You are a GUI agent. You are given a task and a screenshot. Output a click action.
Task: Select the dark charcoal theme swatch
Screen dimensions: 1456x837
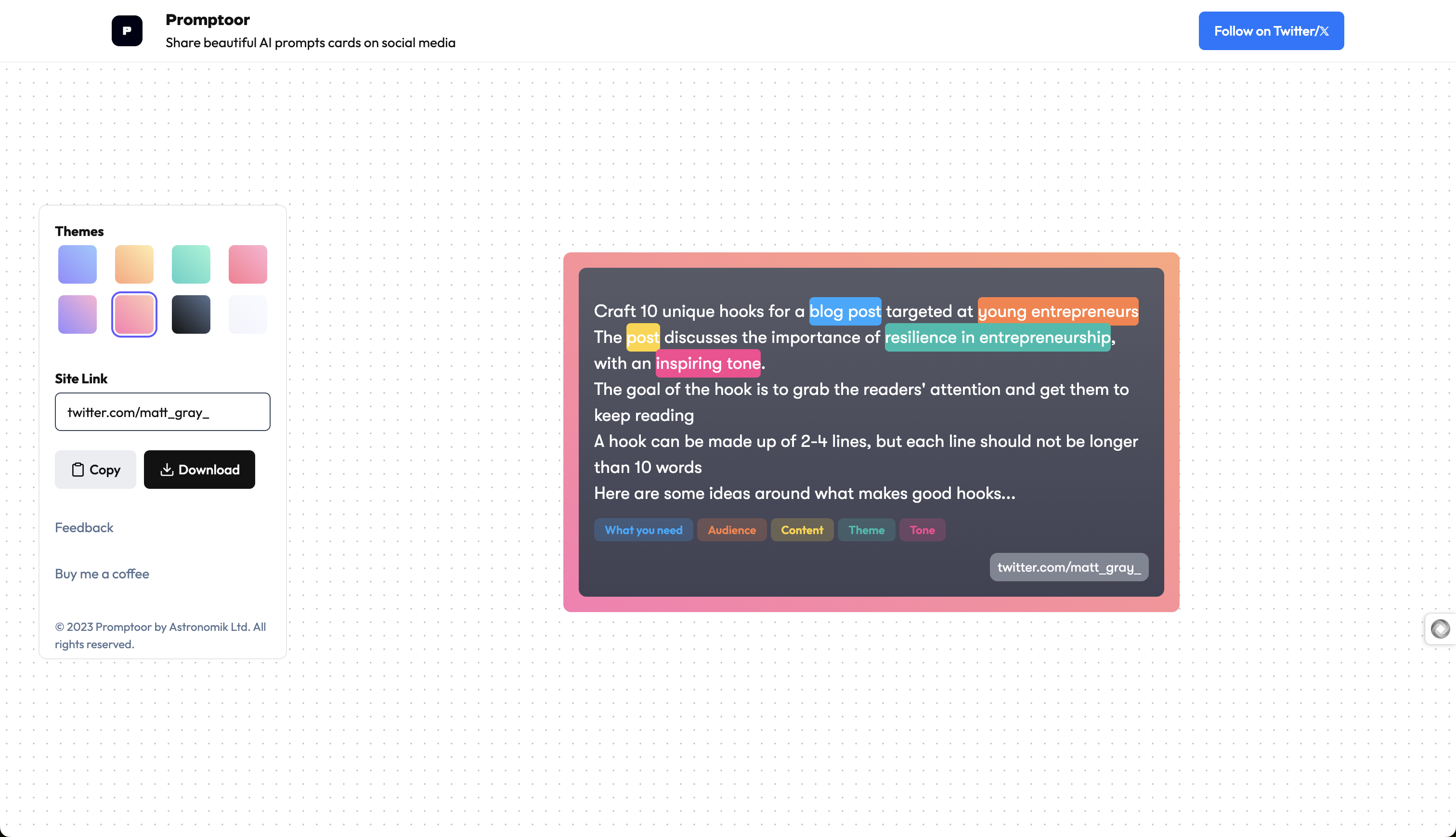point(191,314)
